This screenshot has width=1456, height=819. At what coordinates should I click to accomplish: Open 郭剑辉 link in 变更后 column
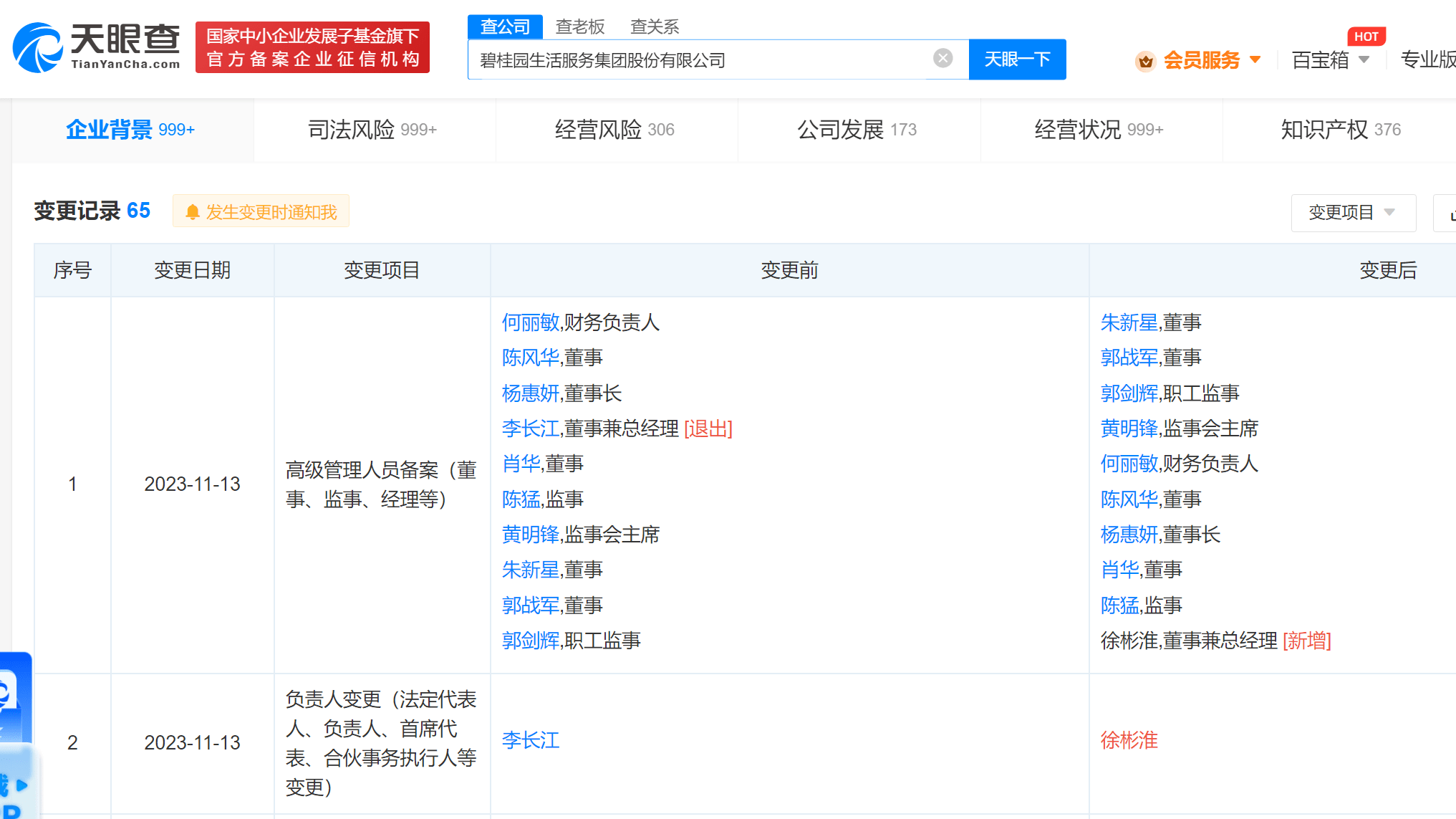1129,393
